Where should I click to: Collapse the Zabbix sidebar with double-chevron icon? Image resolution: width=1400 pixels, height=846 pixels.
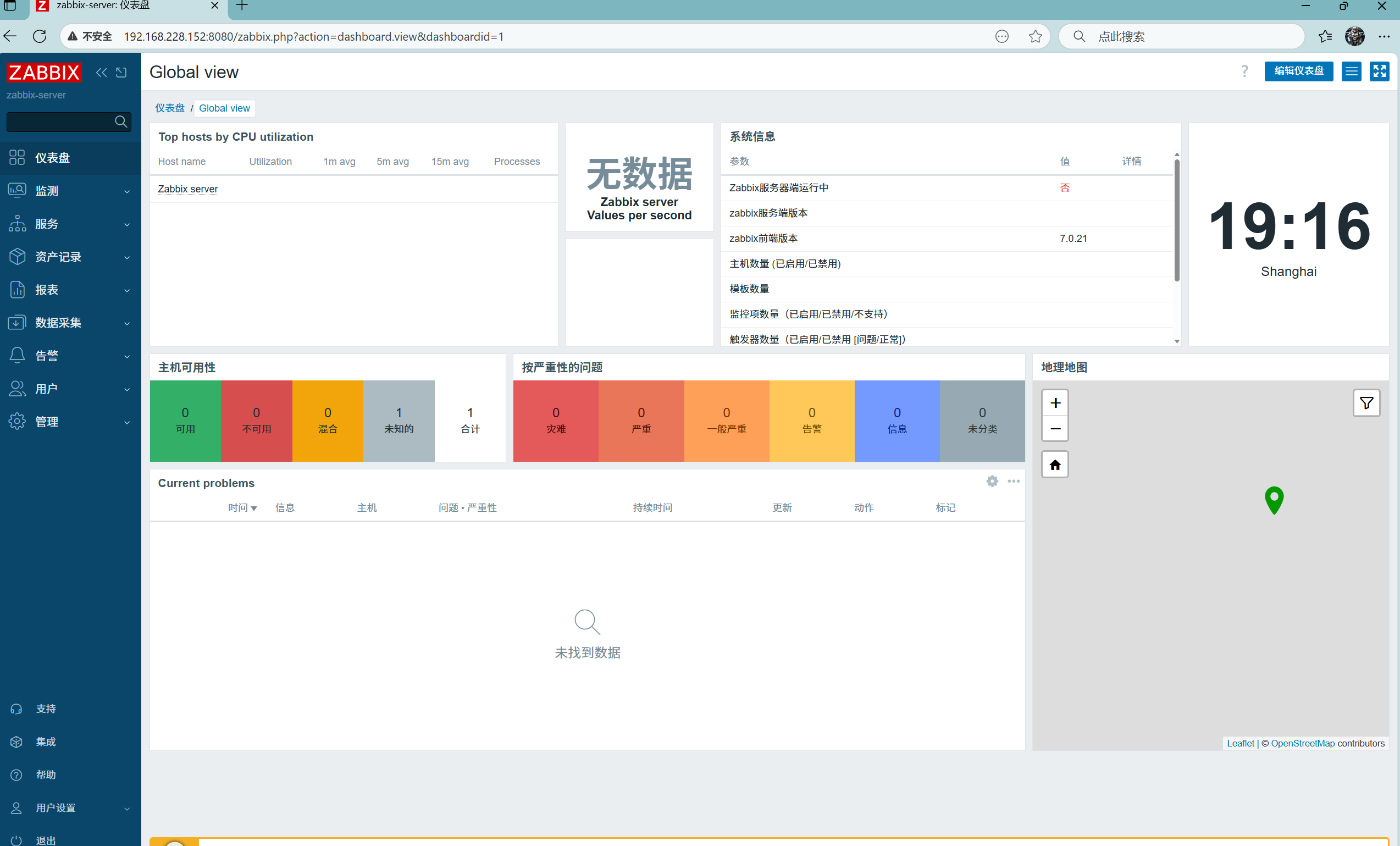(x=101, y=72)
